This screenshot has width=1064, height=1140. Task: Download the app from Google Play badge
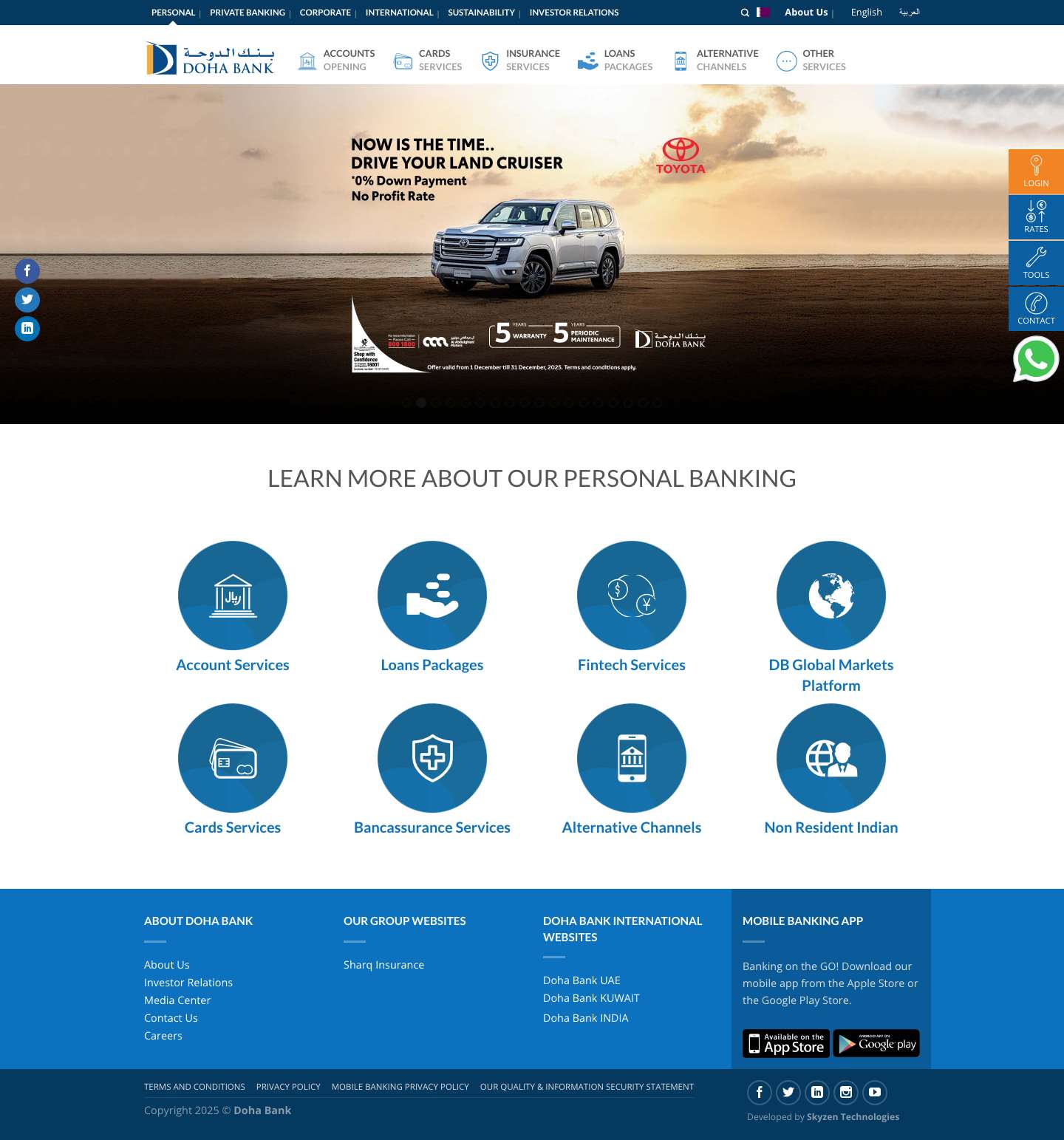(x=876, y=1043)
